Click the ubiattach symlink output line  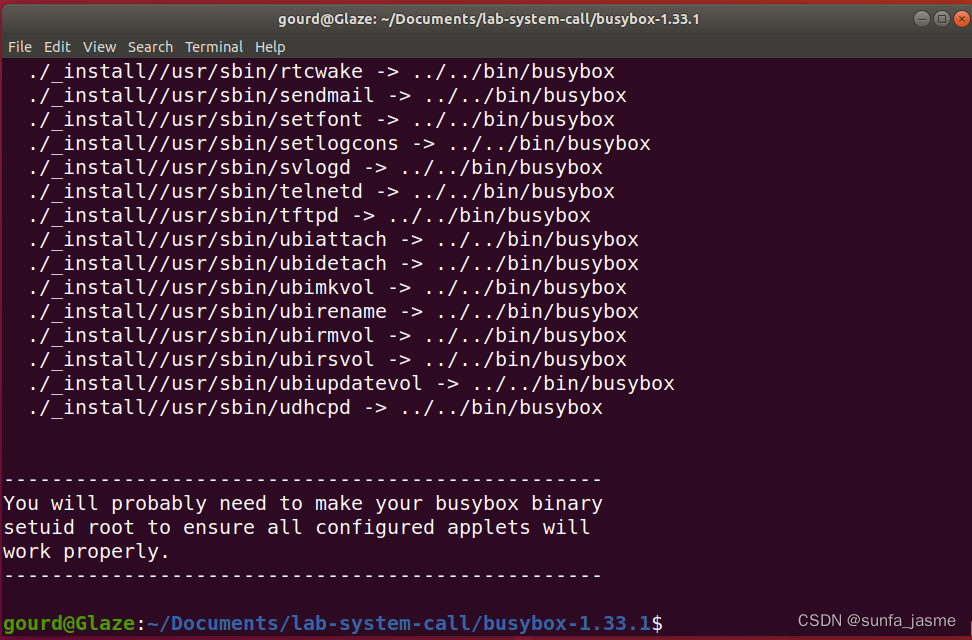pos(334,240)
